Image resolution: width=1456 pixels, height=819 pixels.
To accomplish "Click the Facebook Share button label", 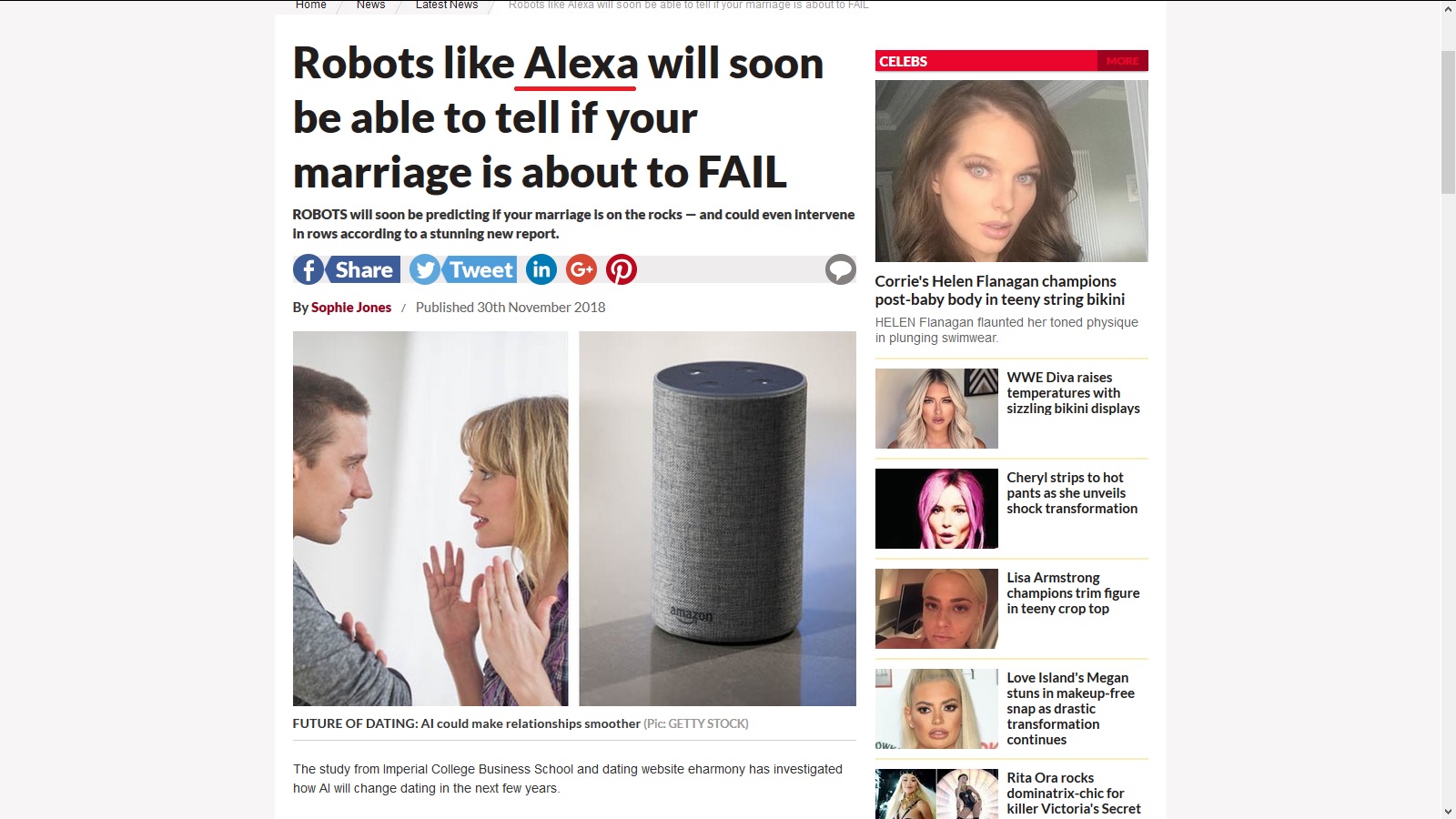I will (364, 269).
